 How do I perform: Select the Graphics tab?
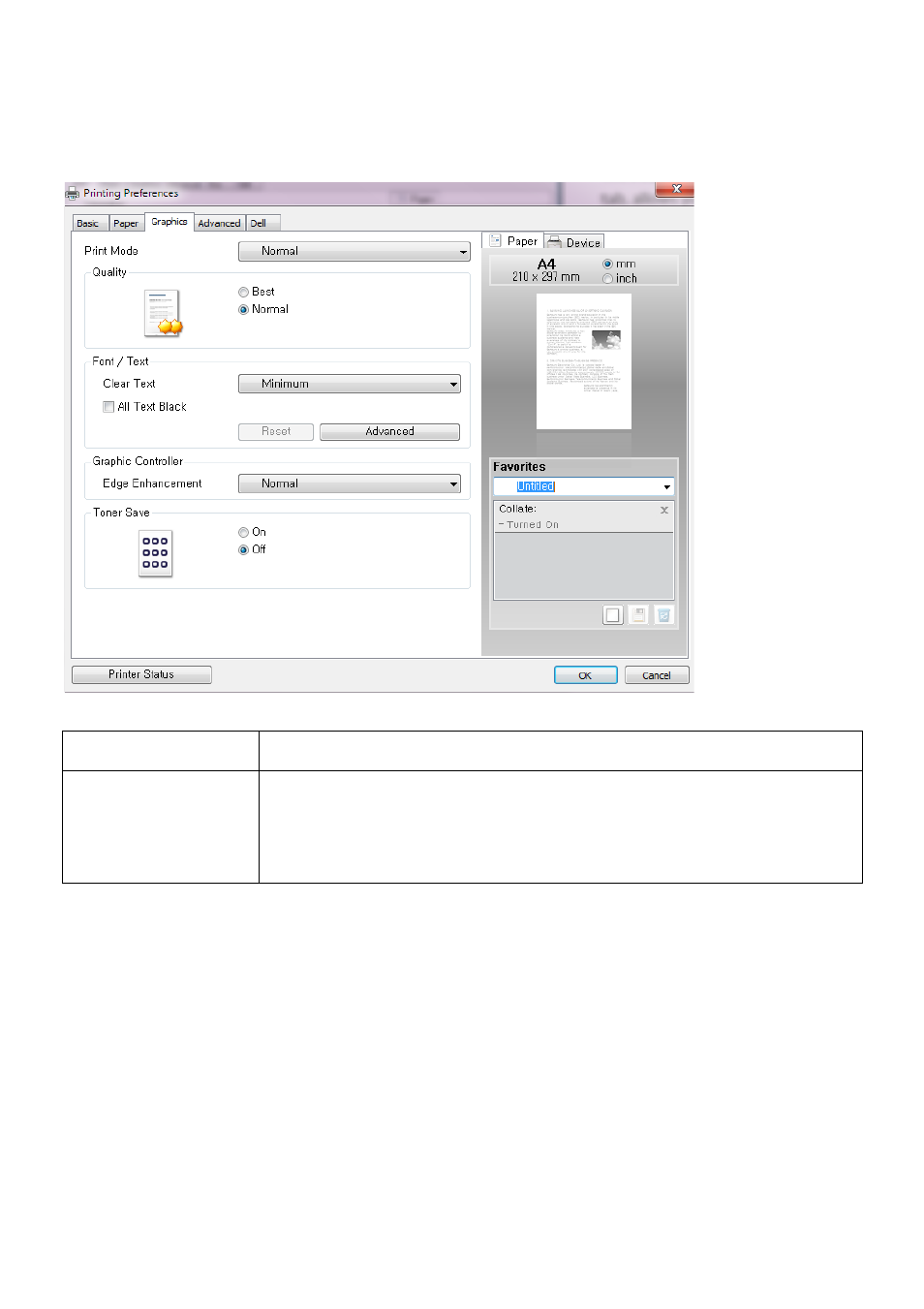coord(169,222)
